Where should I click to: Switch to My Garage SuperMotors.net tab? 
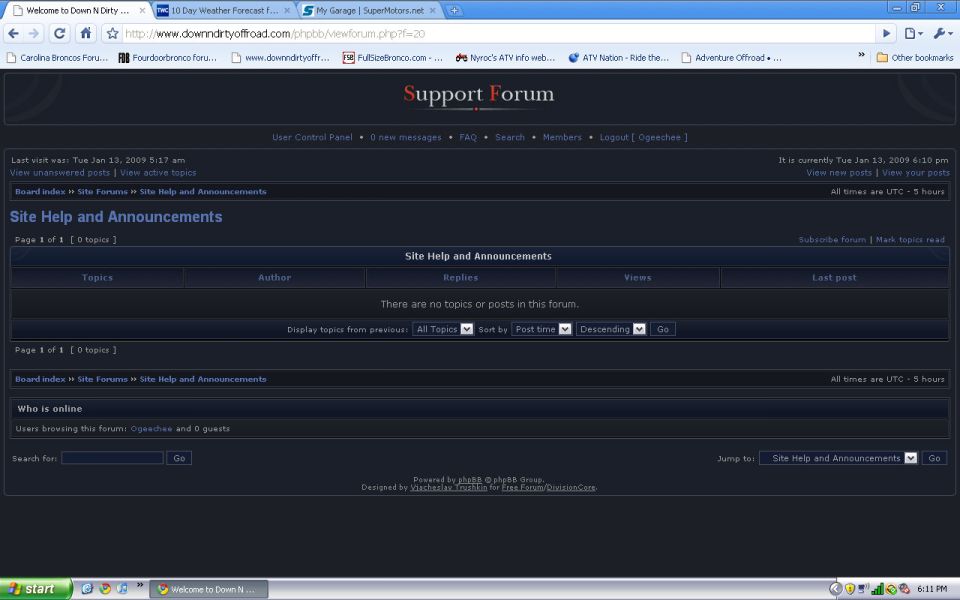click(370, 10)
